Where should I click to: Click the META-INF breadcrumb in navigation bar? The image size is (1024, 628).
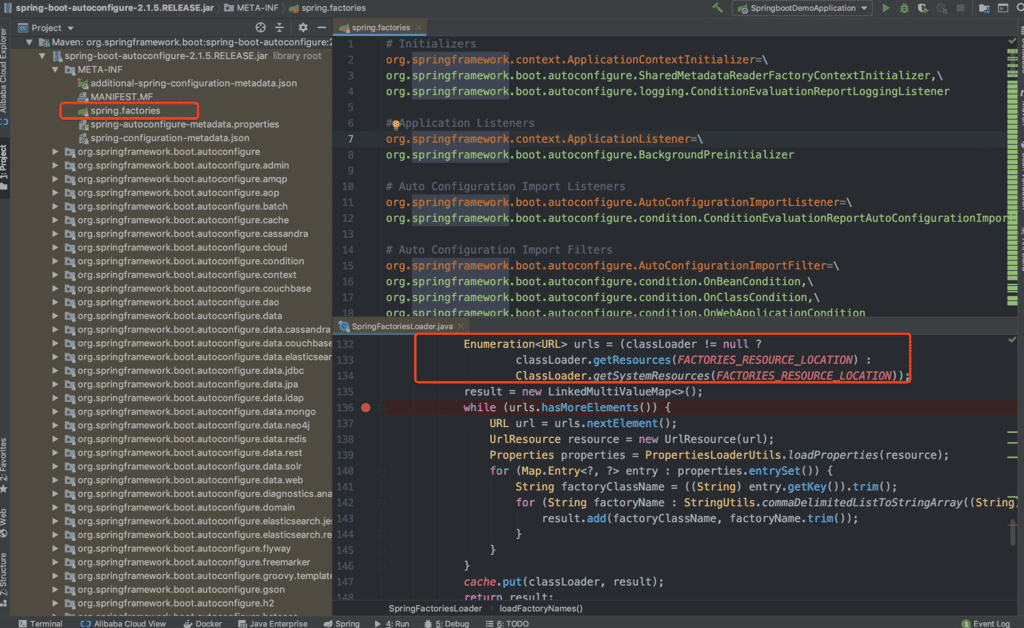point(251,8)
